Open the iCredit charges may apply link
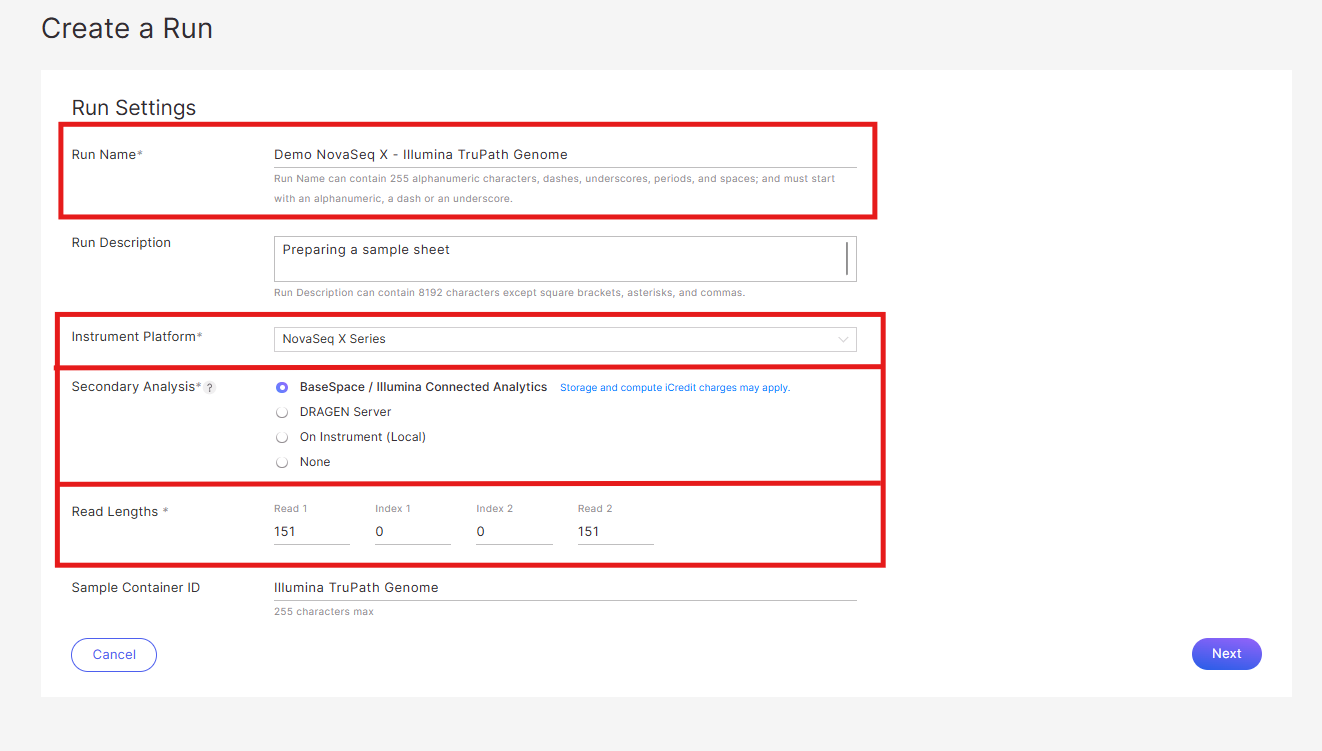Image resolution: width=1322 pixels, height=751 pixels. [674, 388]
